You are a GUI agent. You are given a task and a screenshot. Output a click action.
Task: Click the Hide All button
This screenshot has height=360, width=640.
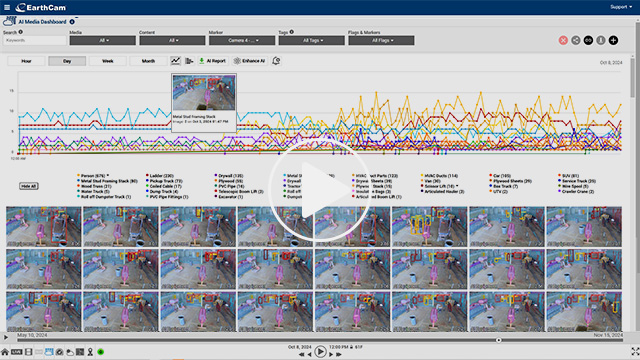29,186
